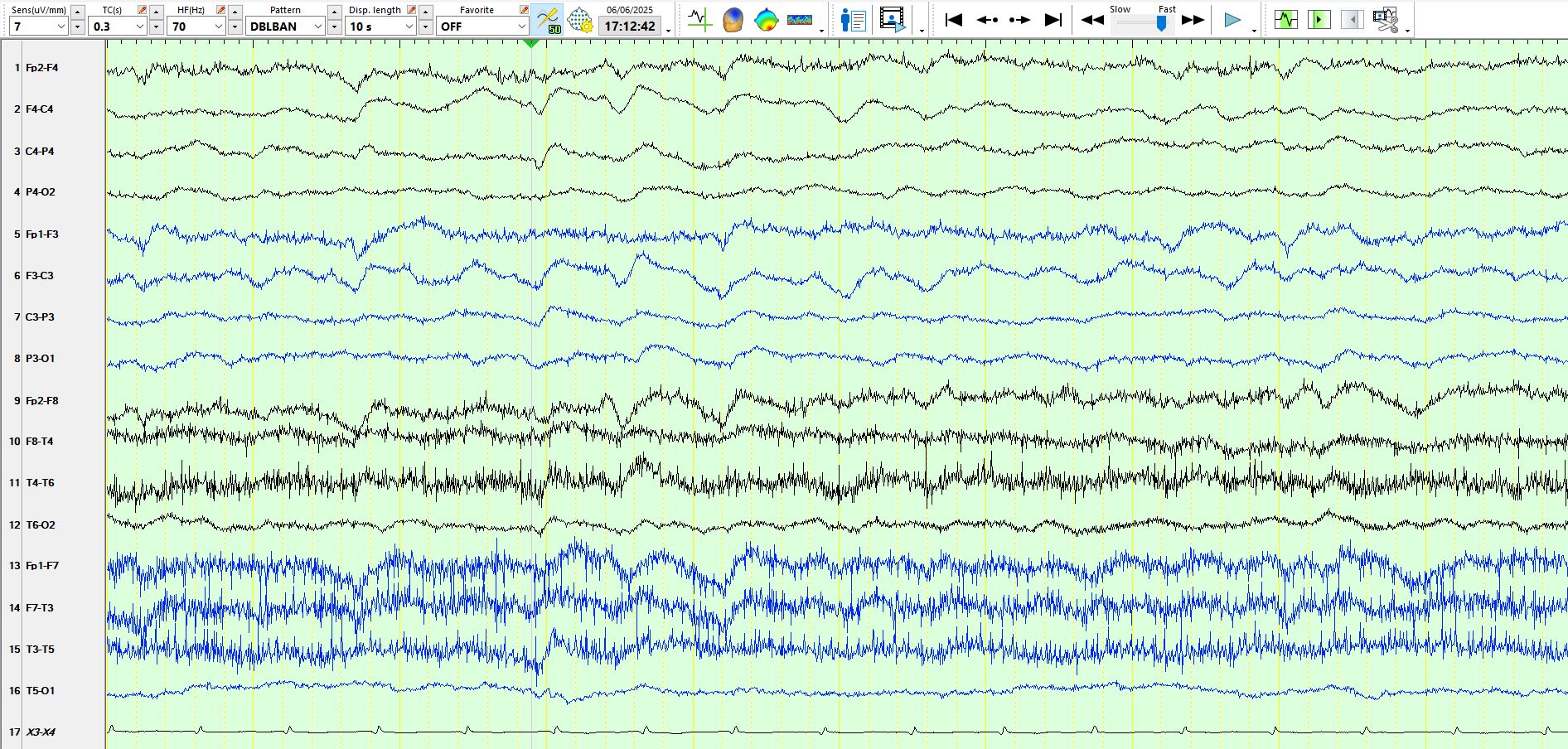Click the 17:12:42 time display
The image size is (1568, 749).
(x=630, y=27)
